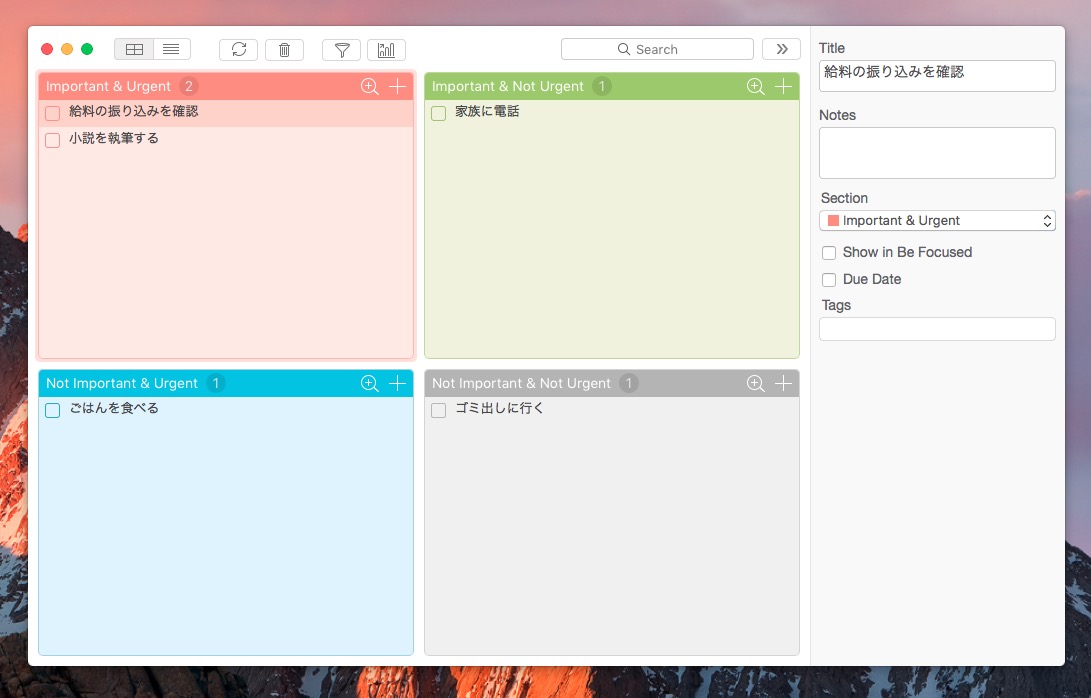Click the Not Important & Not Urgent count badge

pyautogui.click(x=629, y=383)
